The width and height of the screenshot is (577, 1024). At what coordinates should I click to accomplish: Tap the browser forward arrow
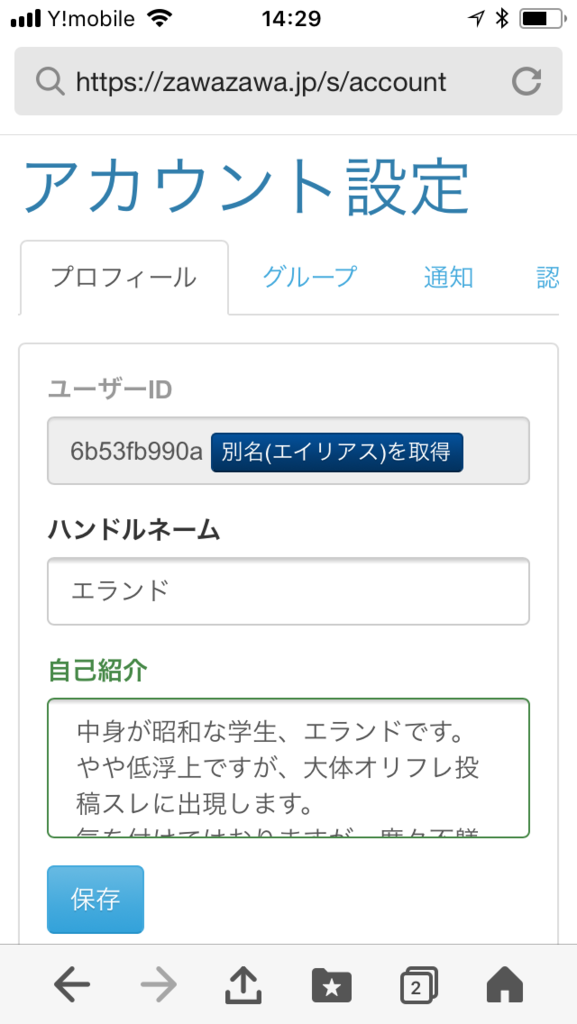click(x=159, y=984)
